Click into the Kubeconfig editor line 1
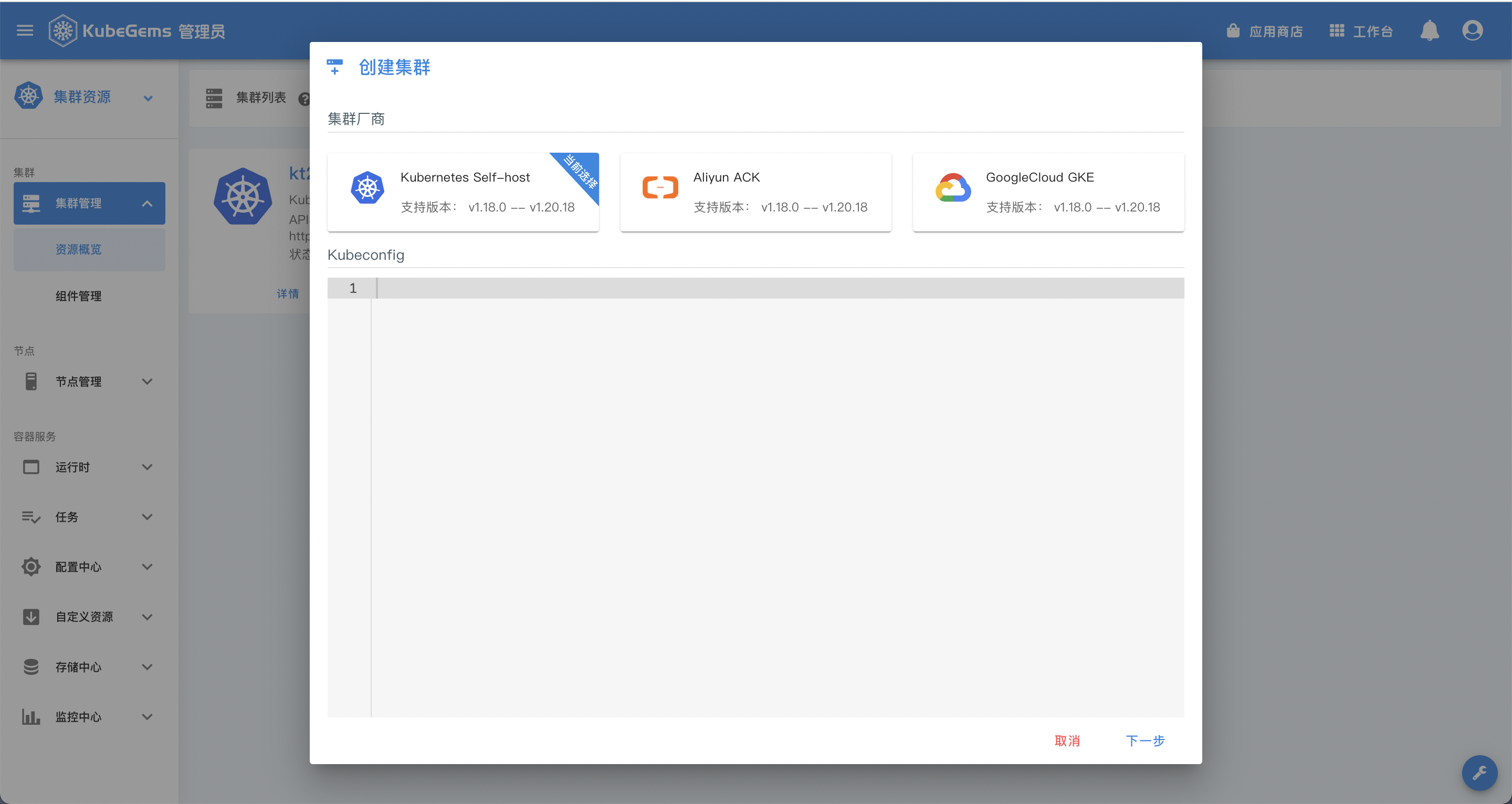Image resolution: width=1512 pixels, height=804 pixels. click(778, 288)
